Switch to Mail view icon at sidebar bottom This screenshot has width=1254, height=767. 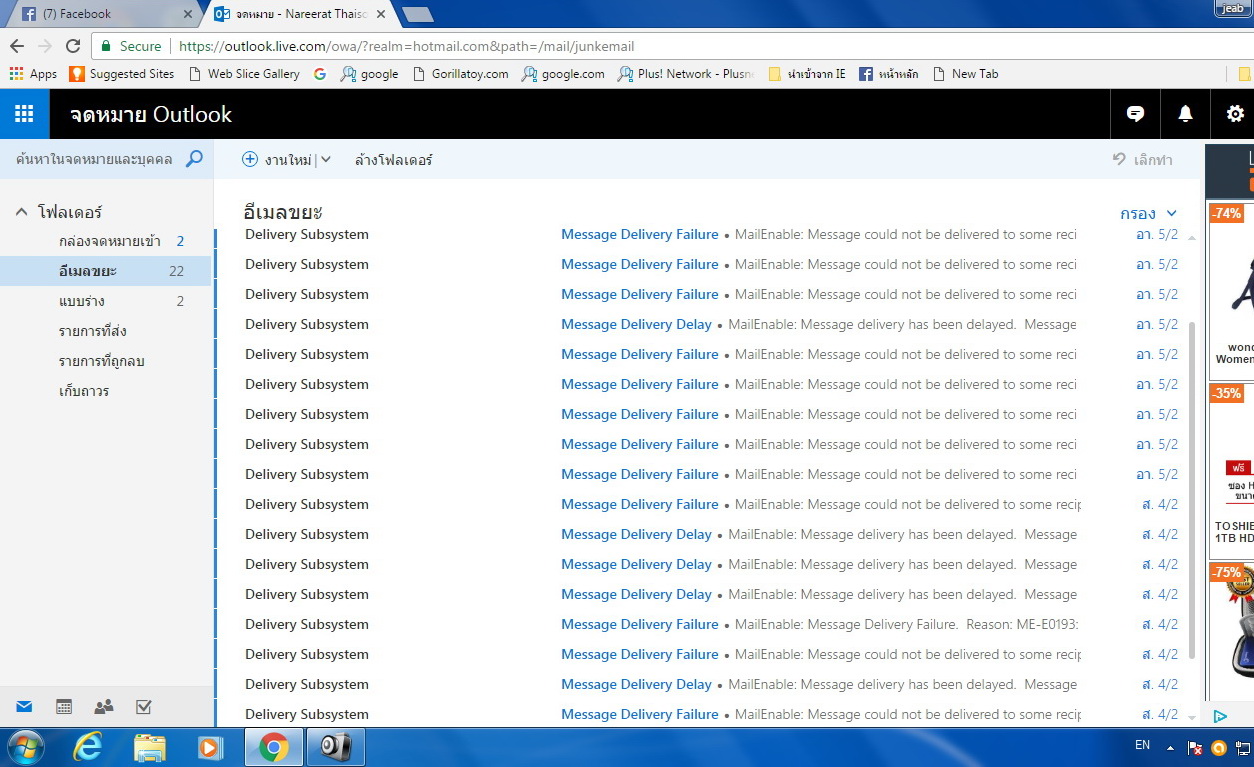24,707
